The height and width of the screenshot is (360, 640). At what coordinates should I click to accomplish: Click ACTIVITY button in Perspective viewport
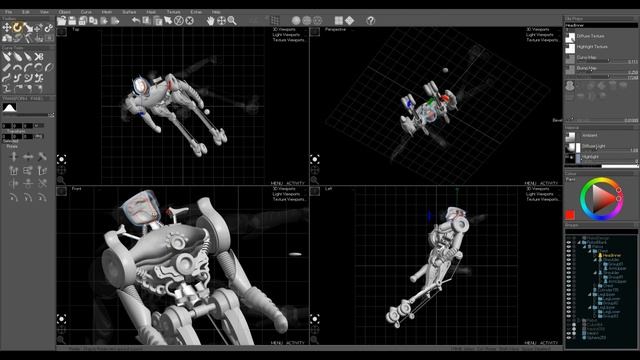point(548,183)
